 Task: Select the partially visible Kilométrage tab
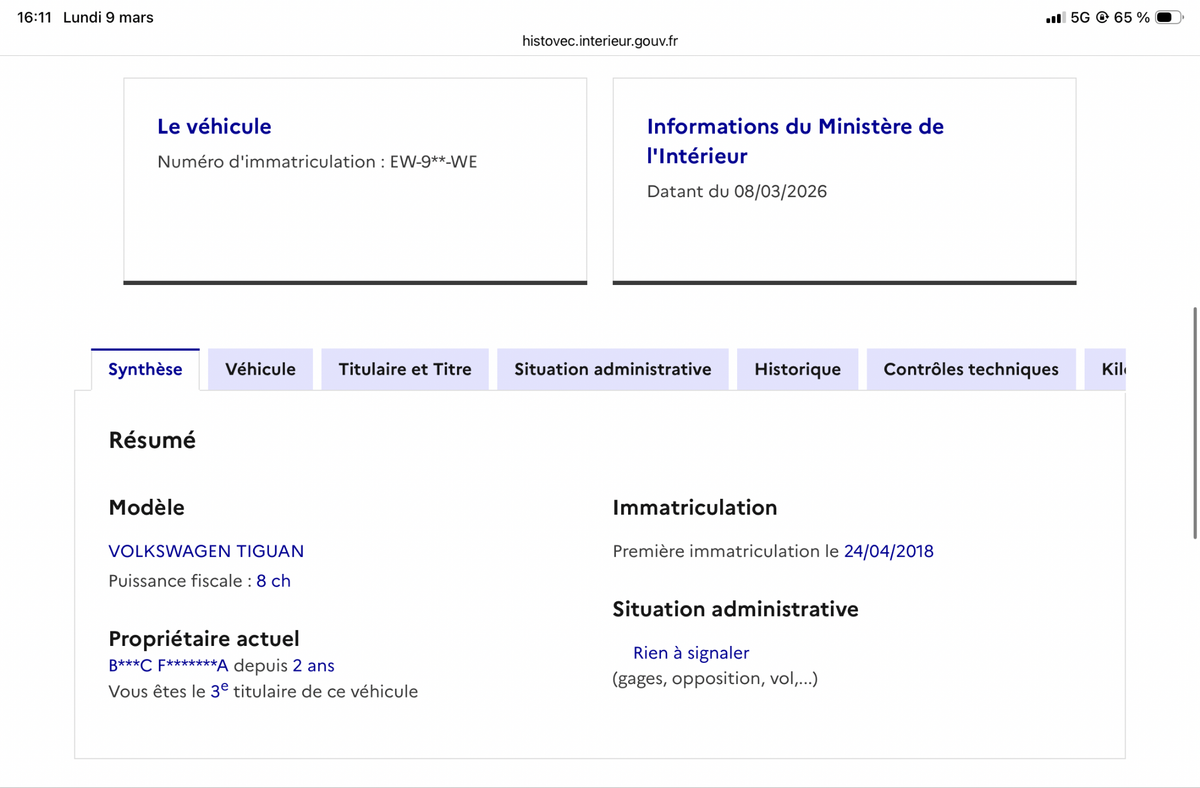(1112, 369)
